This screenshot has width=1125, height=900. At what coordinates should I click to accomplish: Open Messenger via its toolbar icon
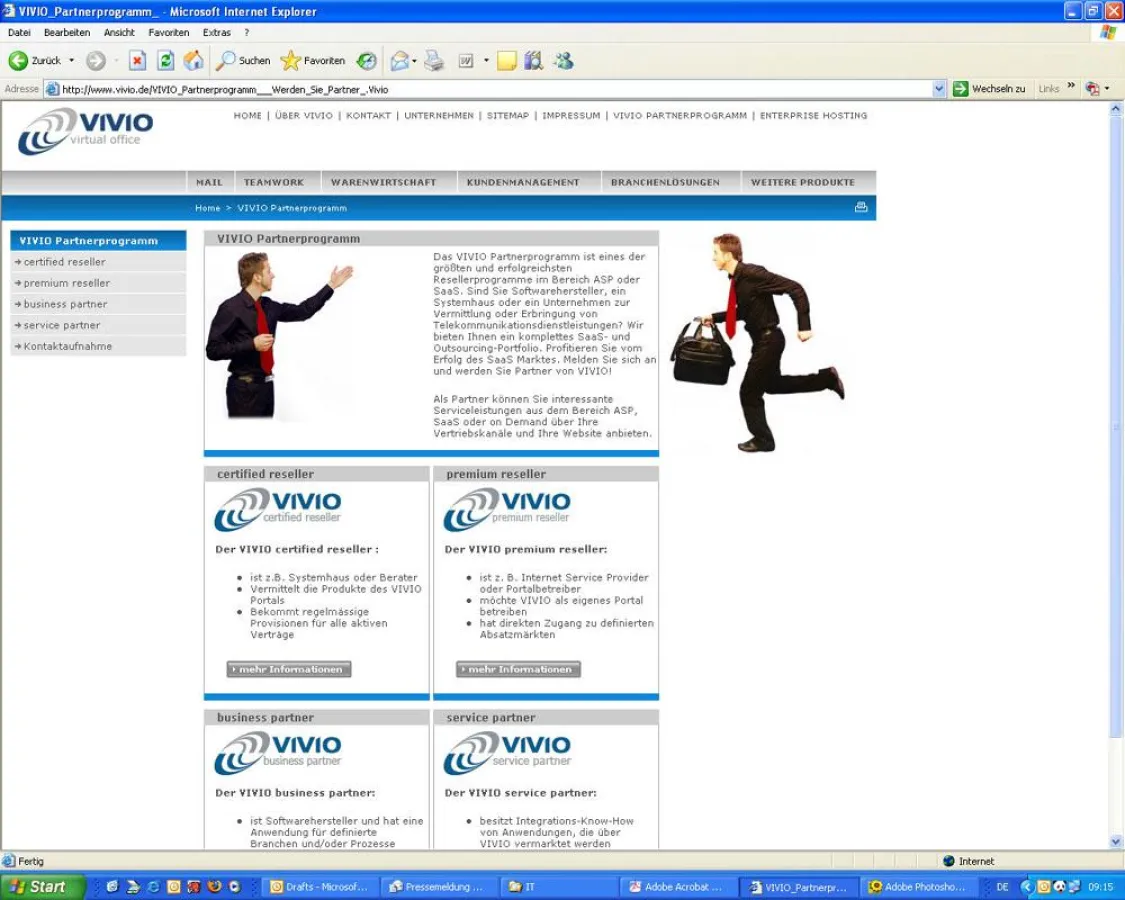[x=562, y=61]
